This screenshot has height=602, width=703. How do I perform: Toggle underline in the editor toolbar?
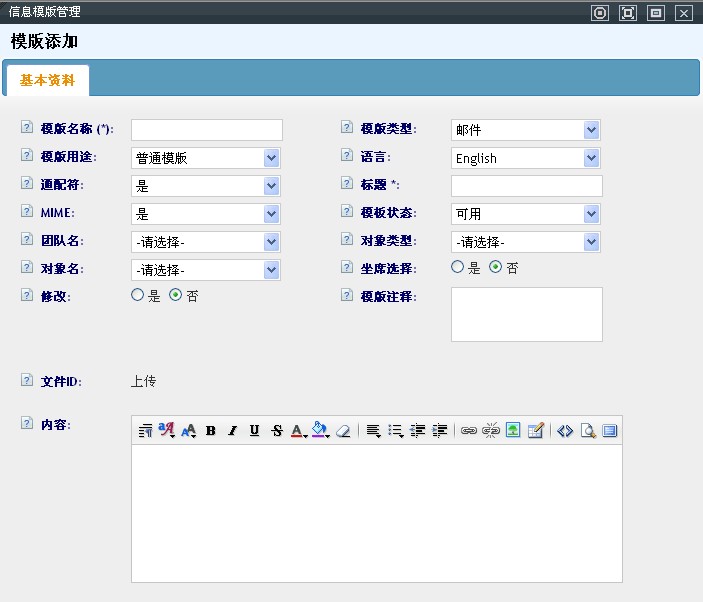(x=254, y=431)
